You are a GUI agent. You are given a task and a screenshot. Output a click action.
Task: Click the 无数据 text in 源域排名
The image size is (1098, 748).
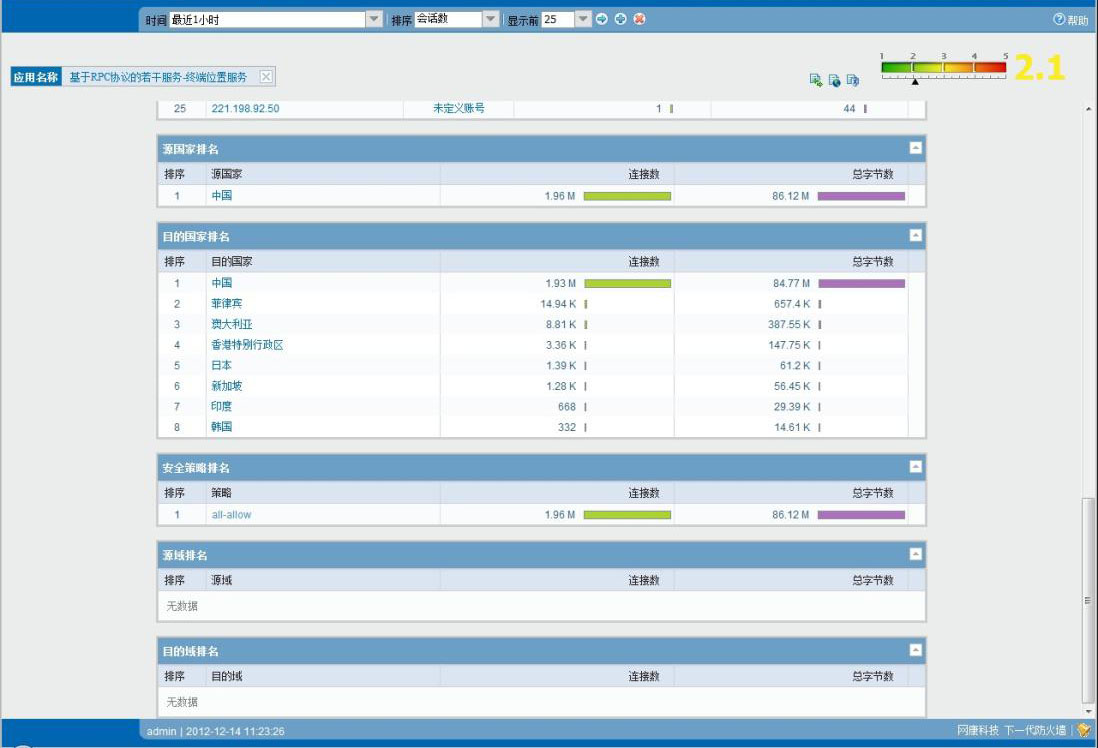(182, 606)
